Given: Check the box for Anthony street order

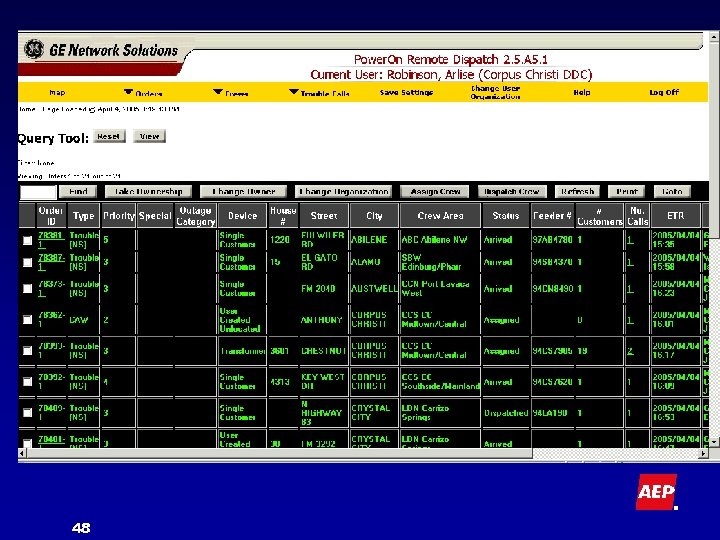Looking at the screenshot, I should pos(28,320).
